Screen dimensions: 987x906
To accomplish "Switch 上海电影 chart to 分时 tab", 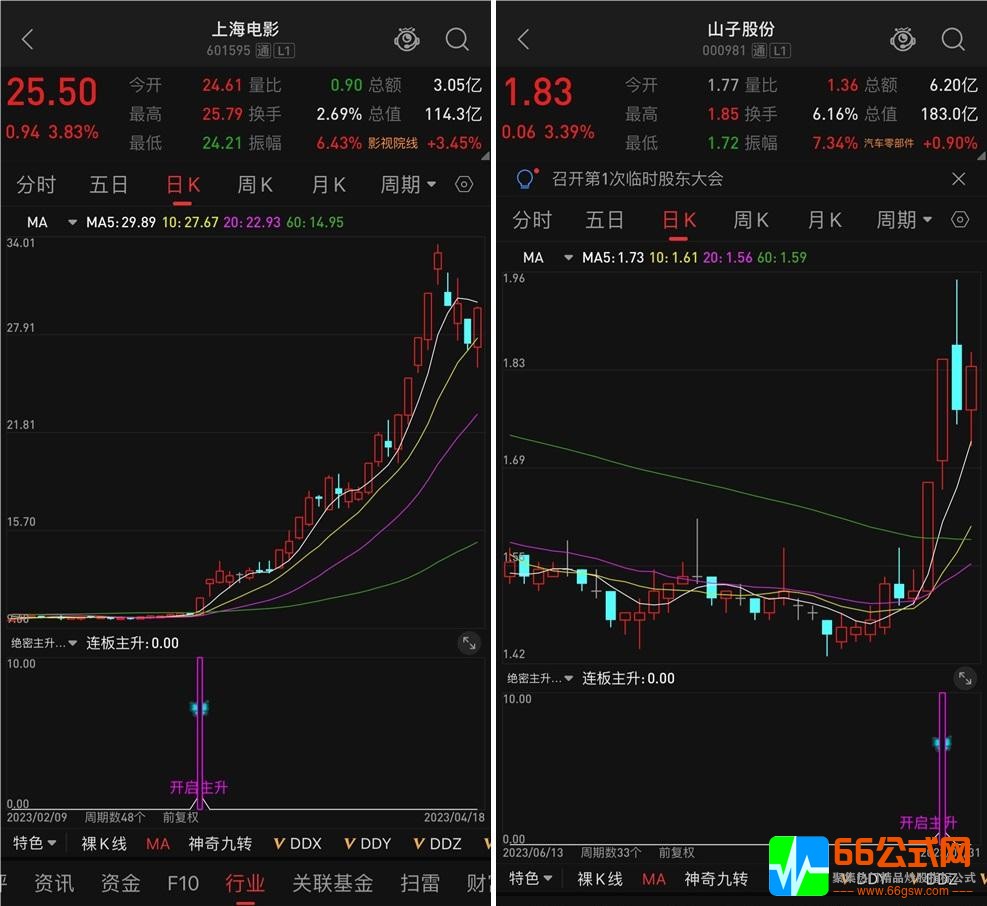I will (x=36, y=184).
